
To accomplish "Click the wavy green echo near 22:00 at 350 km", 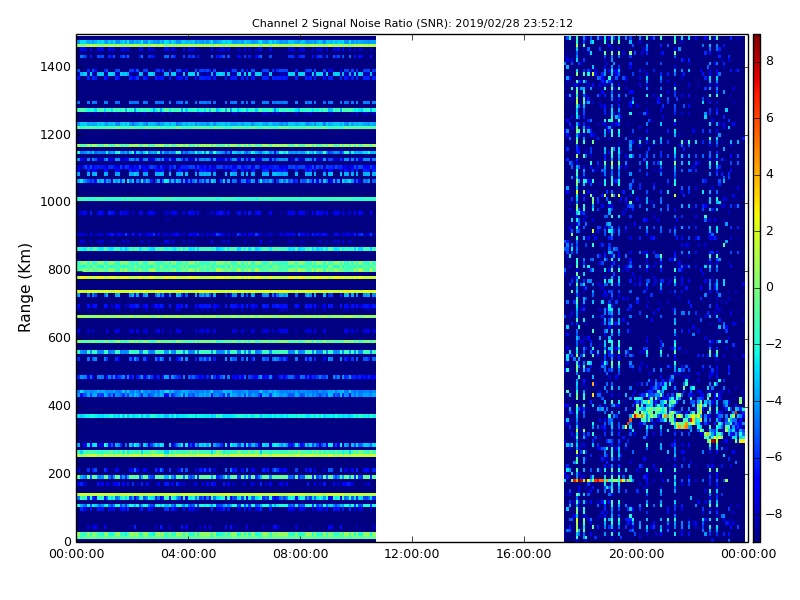I will [686, 416].
